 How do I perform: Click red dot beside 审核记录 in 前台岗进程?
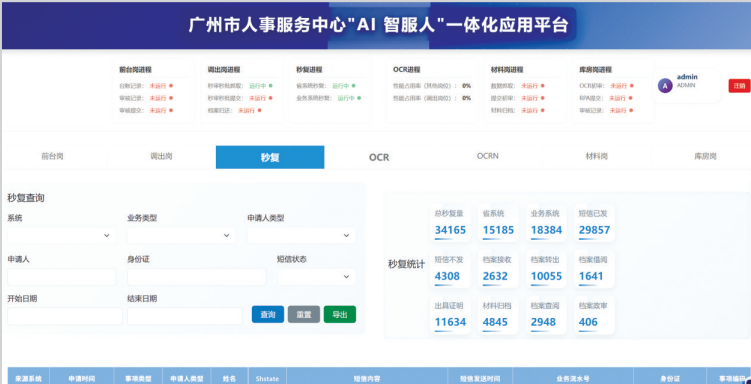pyautogui.click(x=171, y=98)
